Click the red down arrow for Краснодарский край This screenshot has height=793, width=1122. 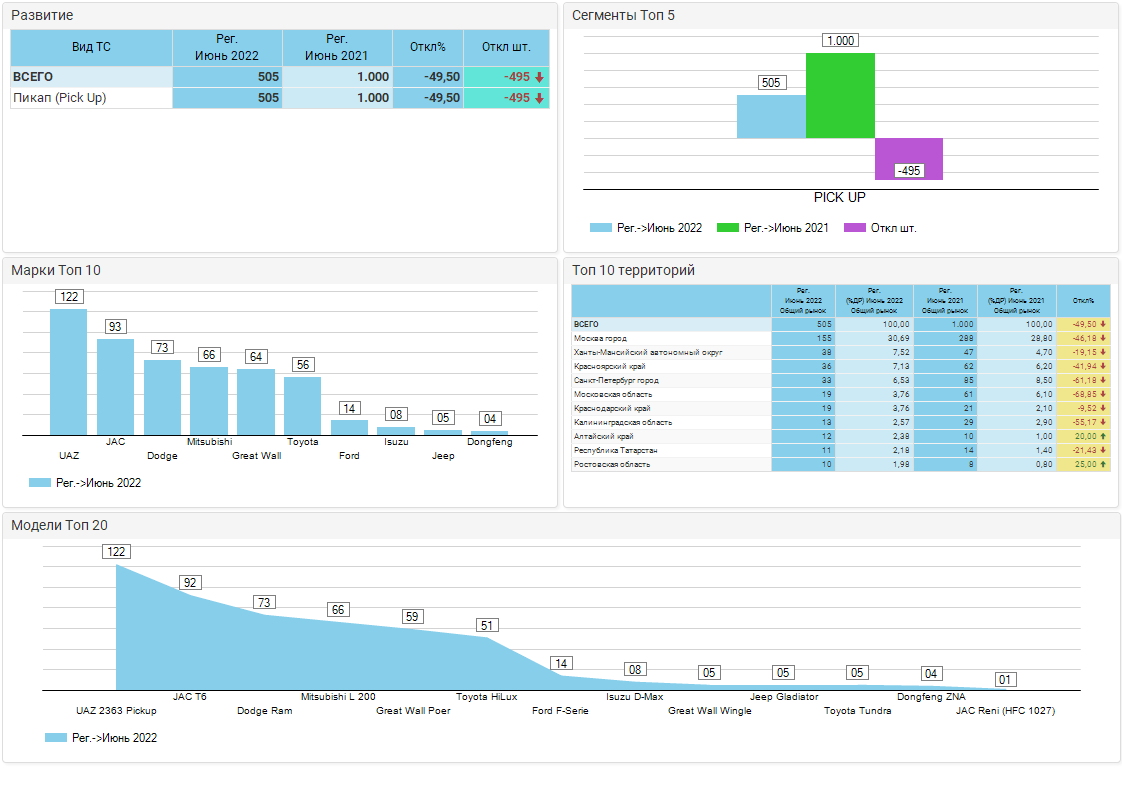[x=1103, y=409]
